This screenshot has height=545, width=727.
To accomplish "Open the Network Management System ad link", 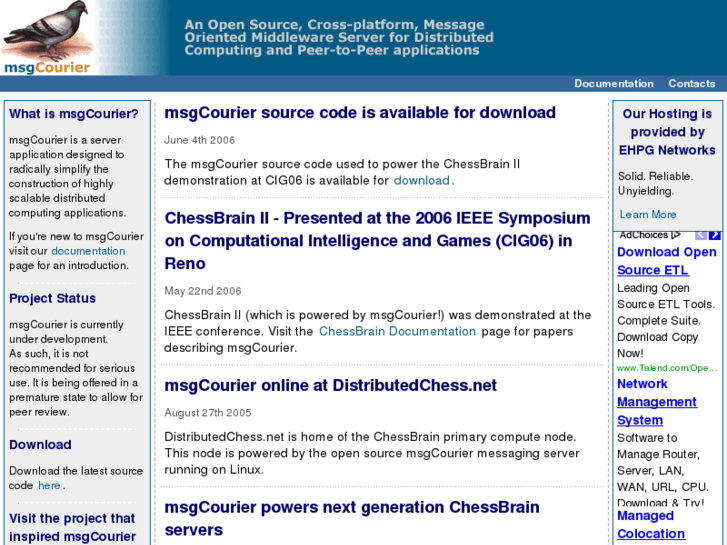I will click(657, 402).
